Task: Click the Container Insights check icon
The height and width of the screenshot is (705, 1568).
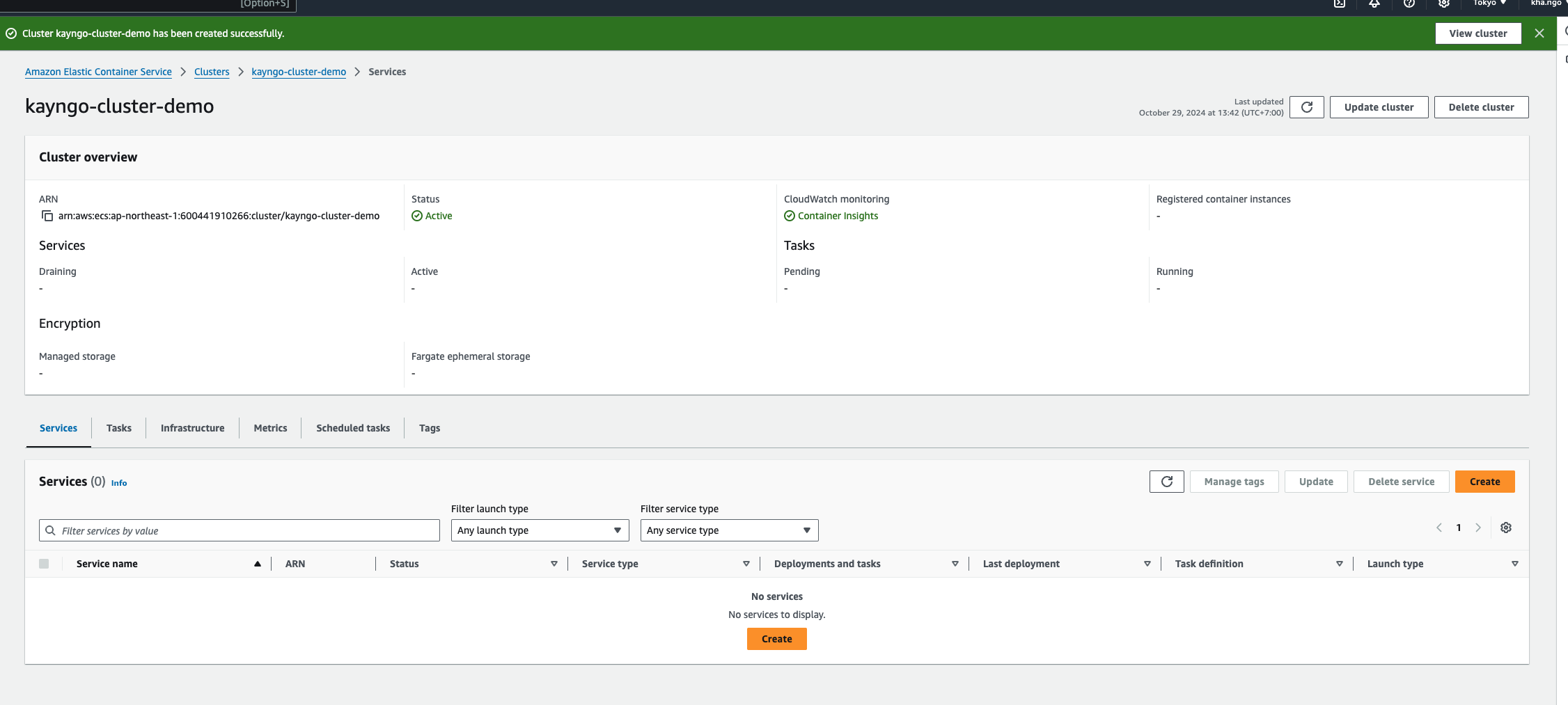Action: [790, 216]
